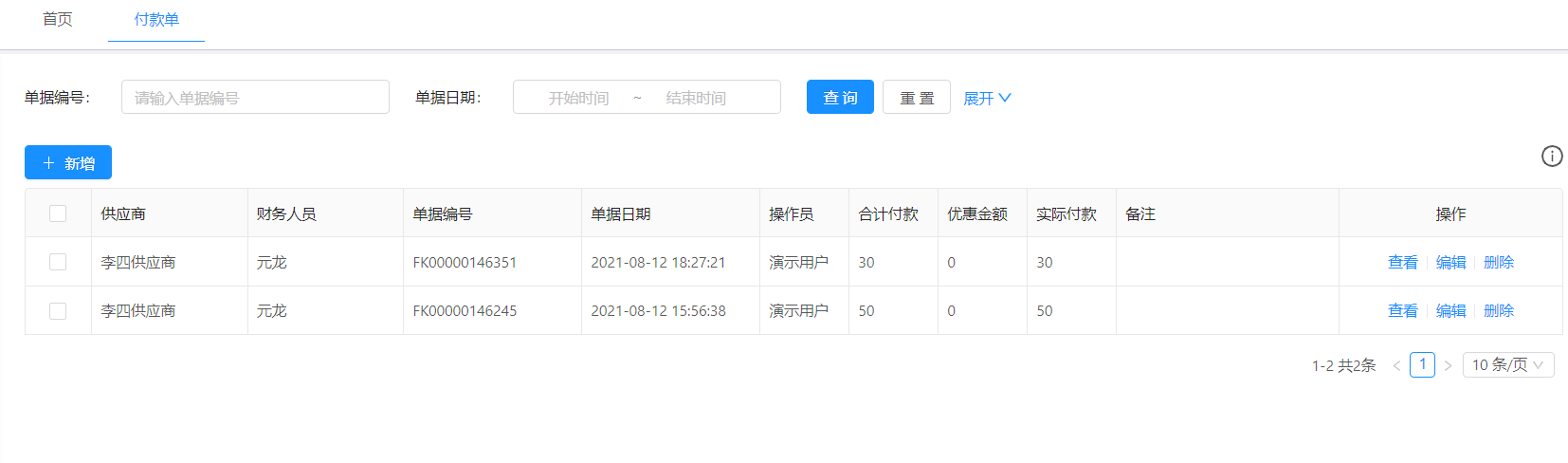Select page 1 in pagination
The height and width of the screenshot is (463, 1568).
tap(1422, 365)
